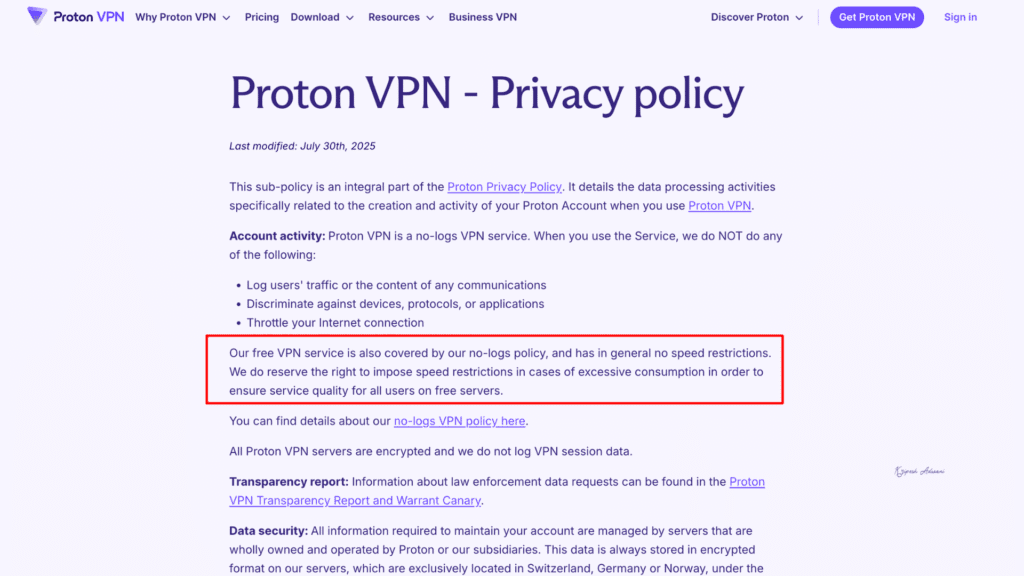Open the Download menu
This screenshot has height=576, width=1024.
click(315, 17)
